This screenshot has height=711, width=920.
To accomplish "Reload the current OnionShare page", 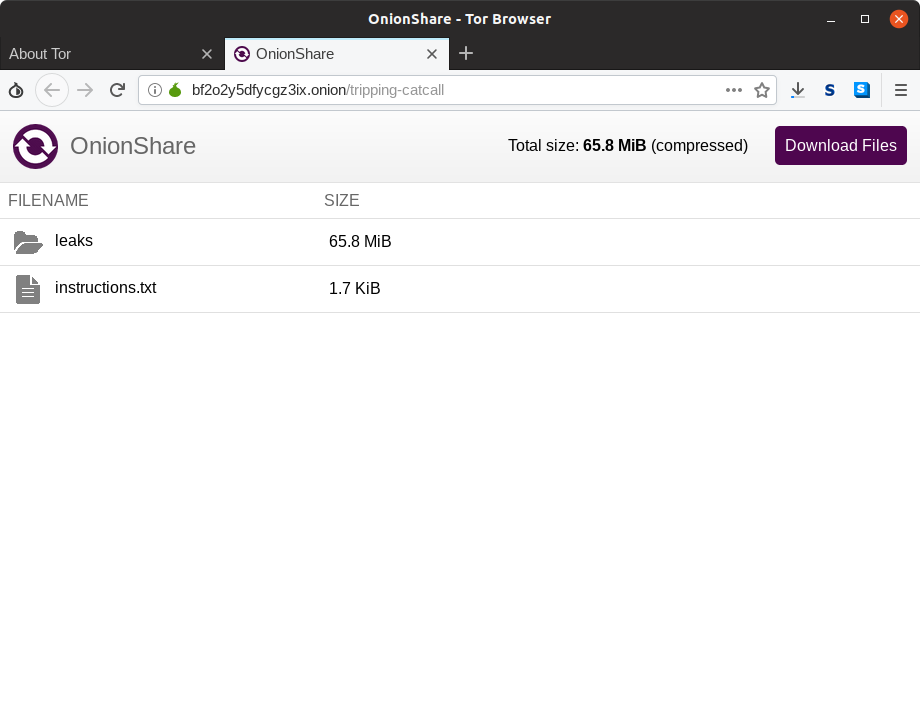I will click(117, 90).
